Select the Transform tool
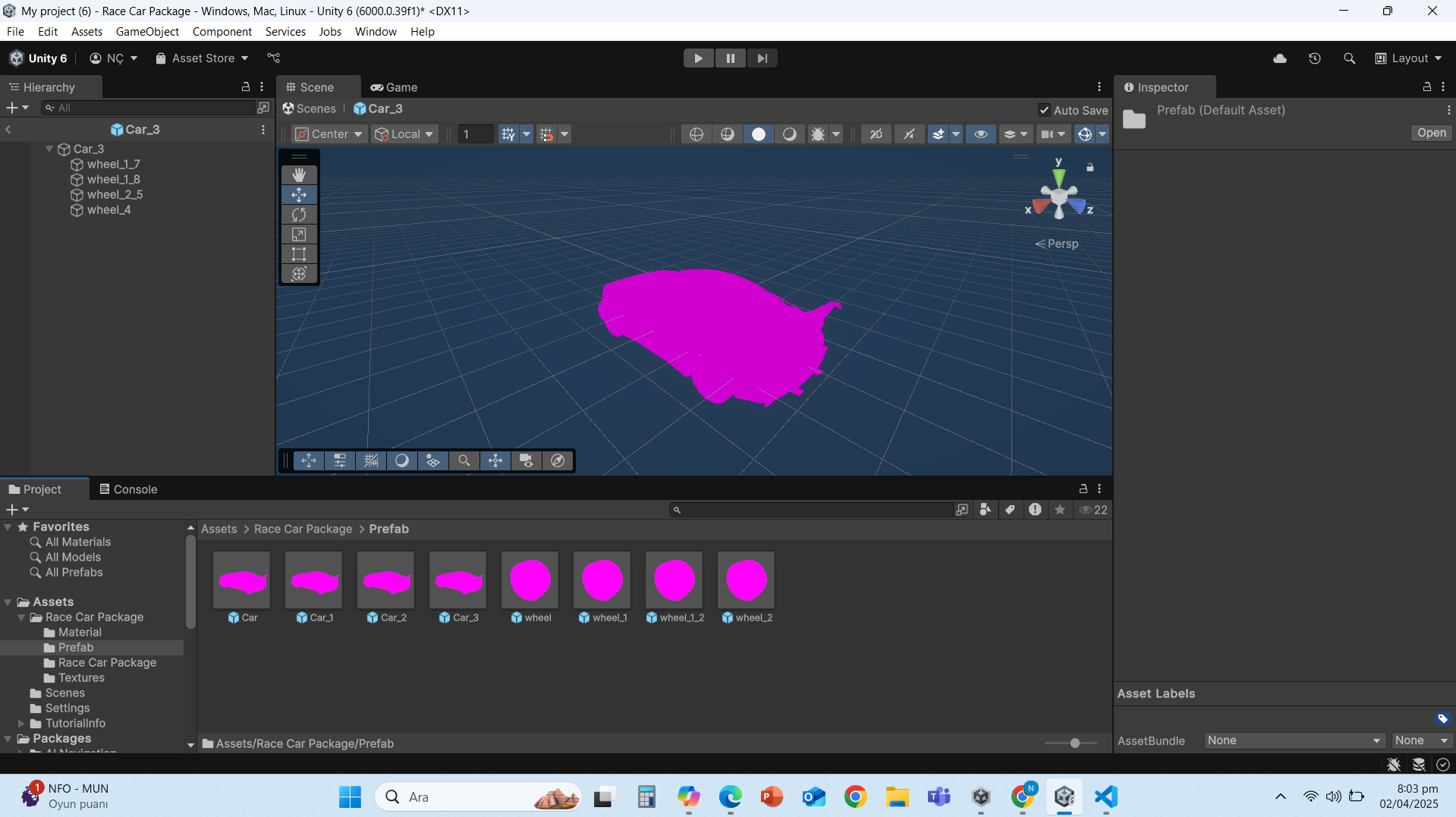 click(299, 274)
